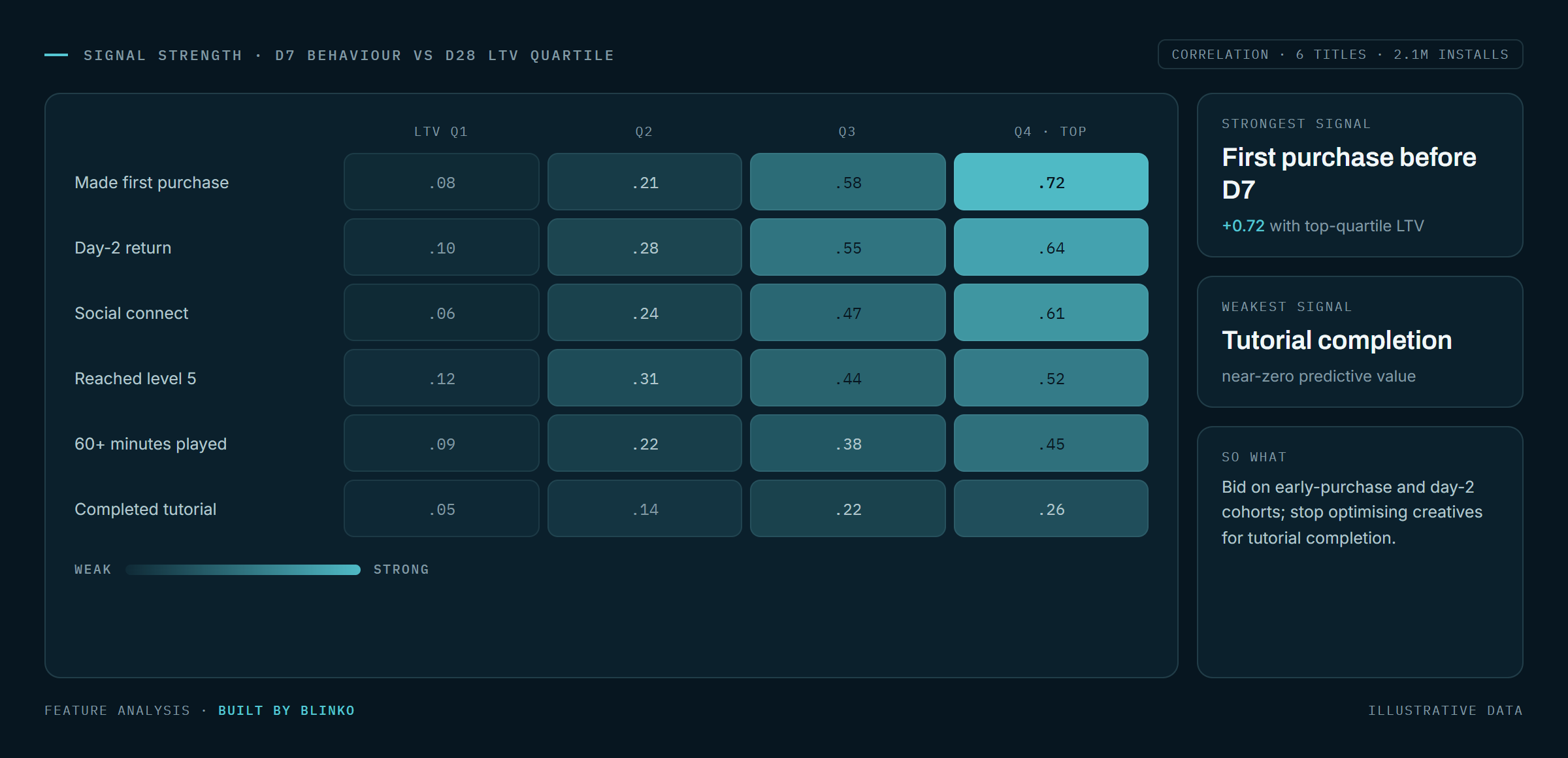Screen dimensions: 1568x758
Task: Open the First purchase before D7 card
Action: click(1360, 175)
